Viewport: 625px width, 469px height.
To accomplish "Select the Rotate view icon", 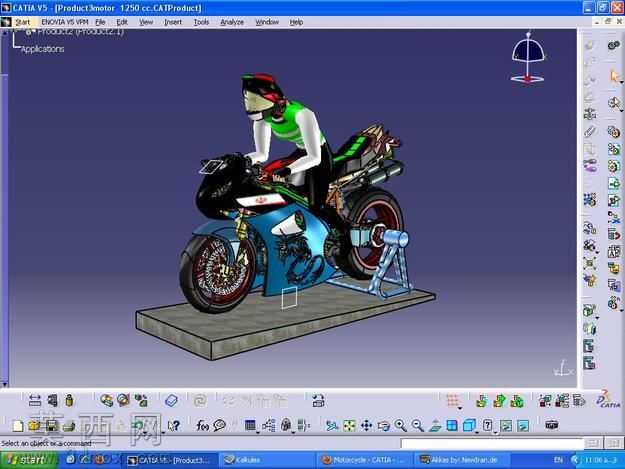I will point(383,426).
